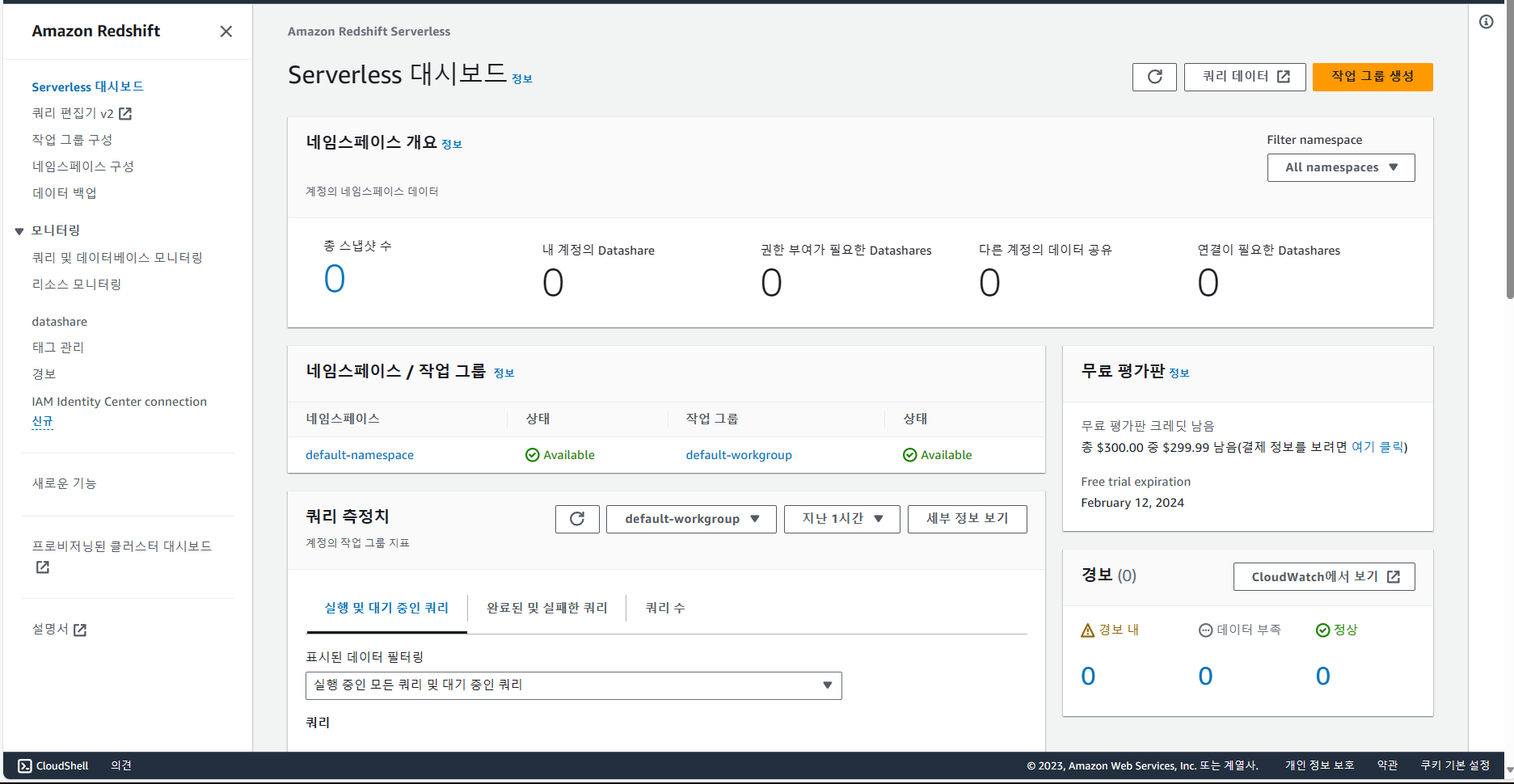Click the 의견 feedback link in footer
Viewport: 1514px width, 784px height.
(121, 765)
